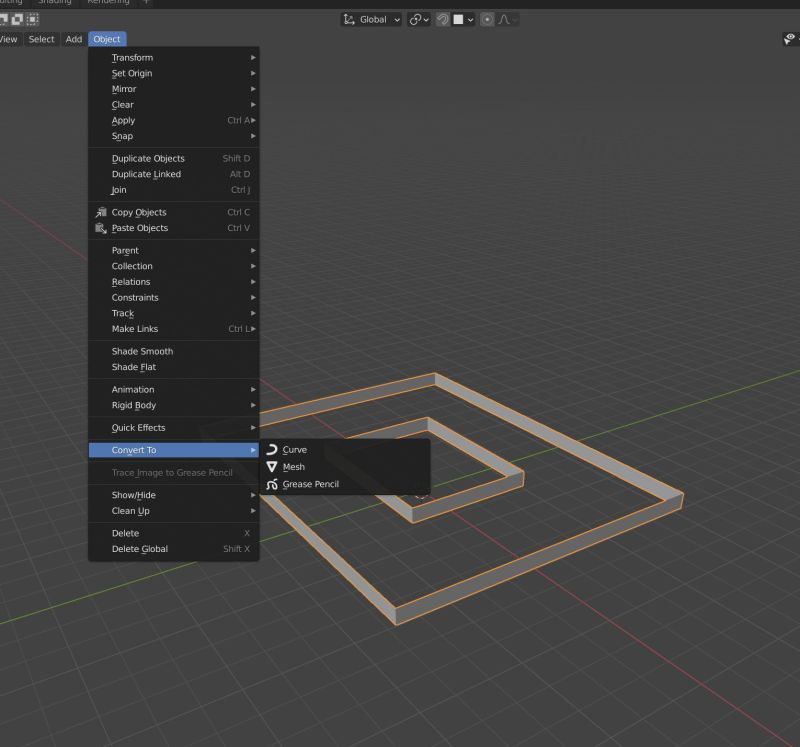Open the Add menu
The width and height of the screenshot is (800, 747).
pyautogui.click(x=74, y=39)
